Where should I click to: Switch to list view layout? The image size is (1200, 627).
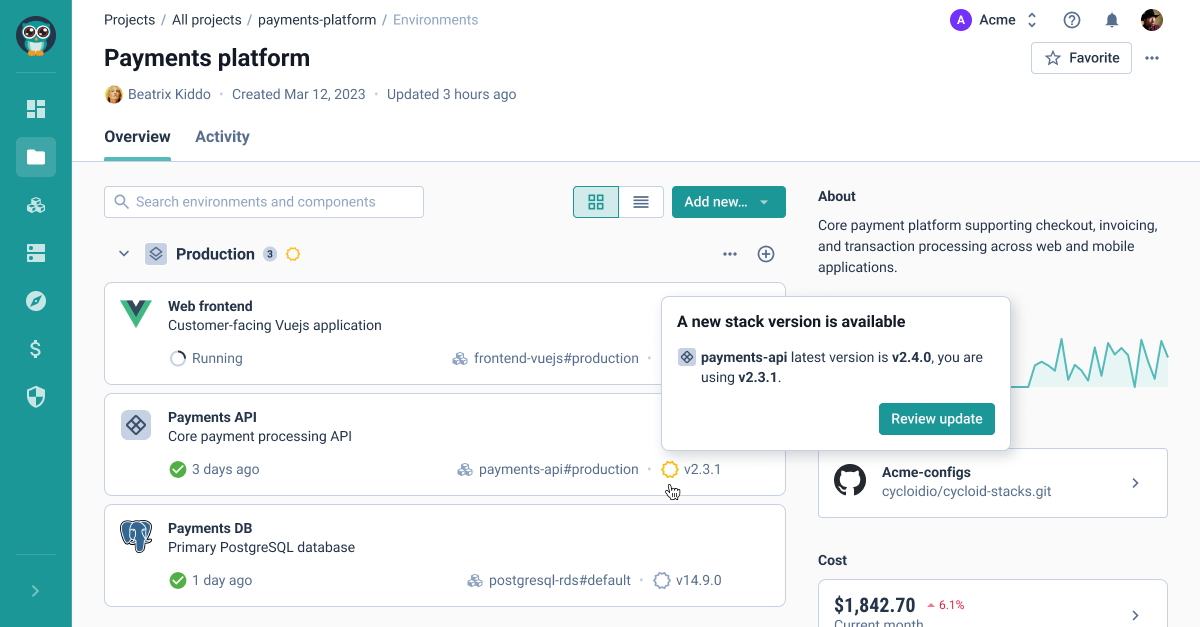(641, 202)
